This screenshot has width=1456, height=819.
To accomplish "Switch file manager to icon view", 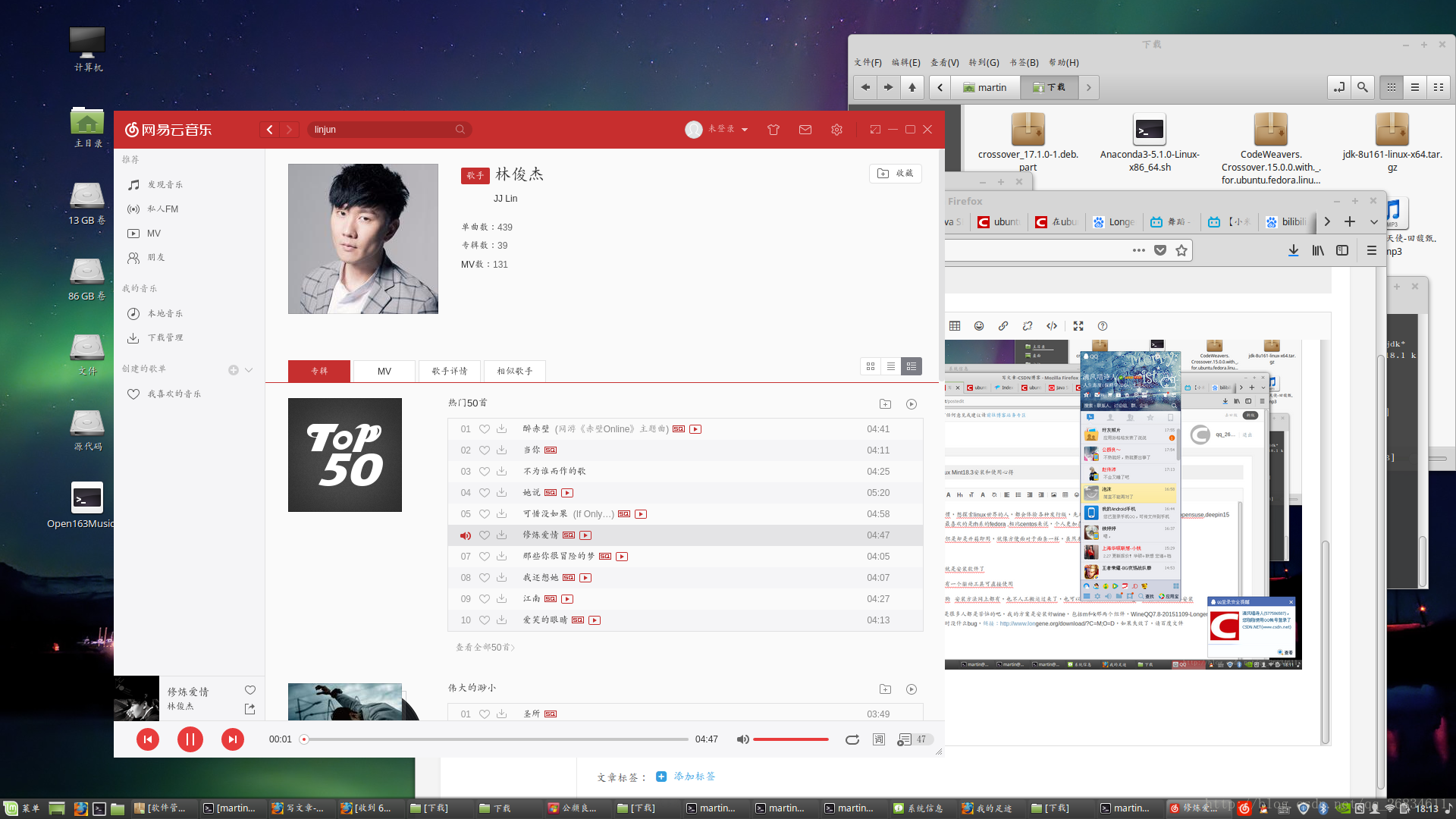I will coord(1392,87).
